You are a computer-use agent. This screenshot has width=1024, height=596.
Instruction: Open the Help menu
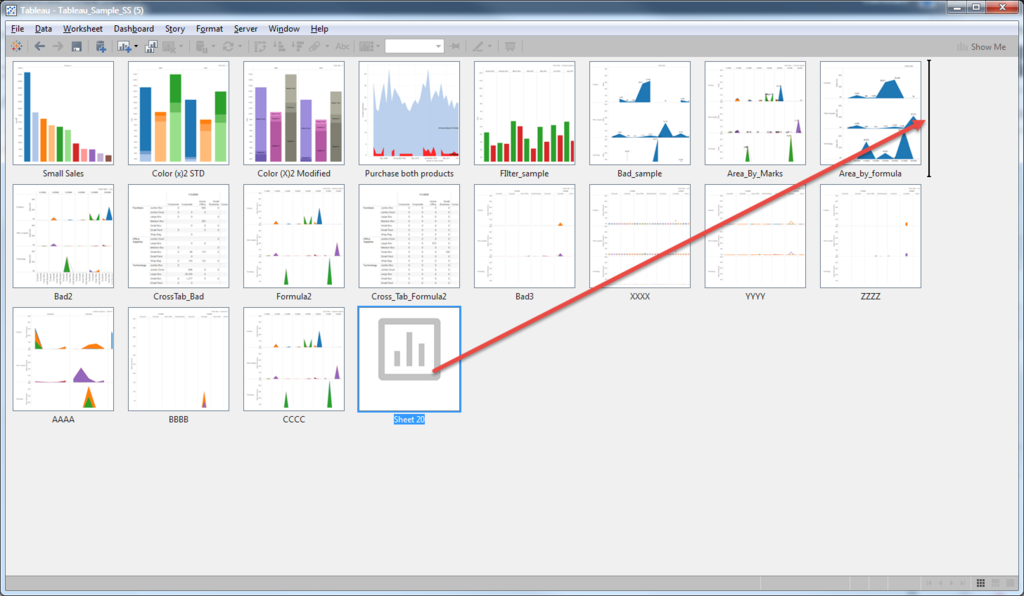319,29
